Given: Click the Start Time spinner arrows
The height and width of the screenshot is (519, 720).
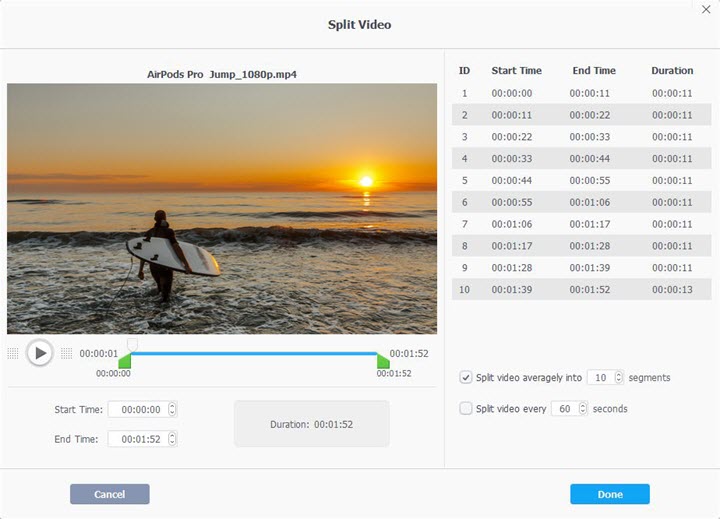Looking at the screenshot, I should [172, 409].
